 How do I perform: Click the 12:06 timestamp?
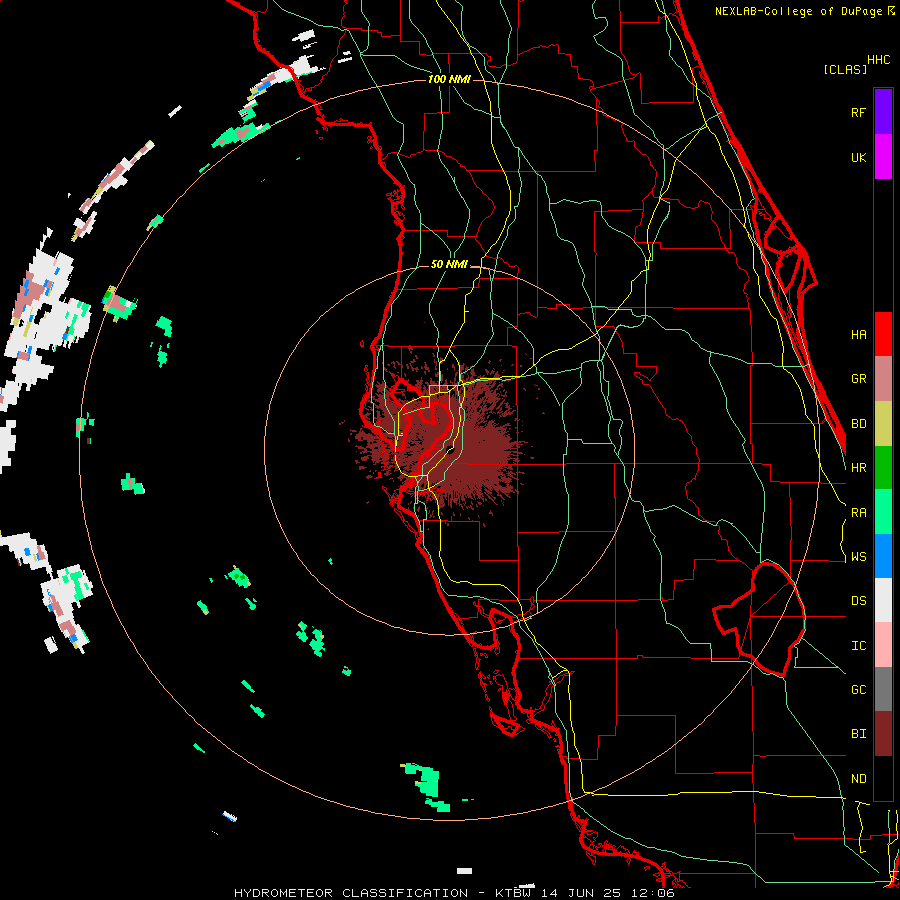pyautogui.click(x=651, y=893)
